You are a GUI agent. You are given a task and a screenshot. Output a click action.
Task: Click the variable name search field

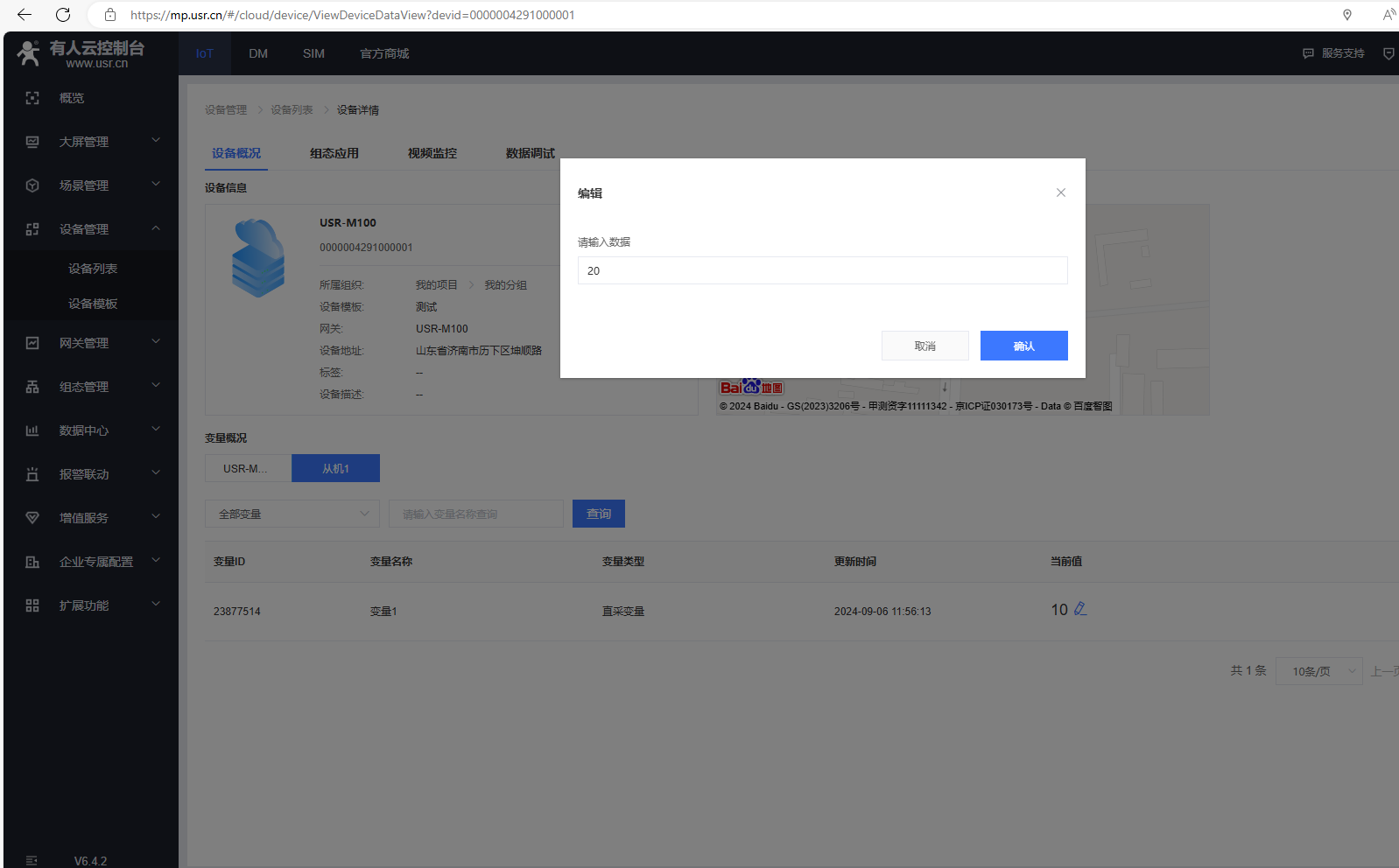(x=476, y=514)
